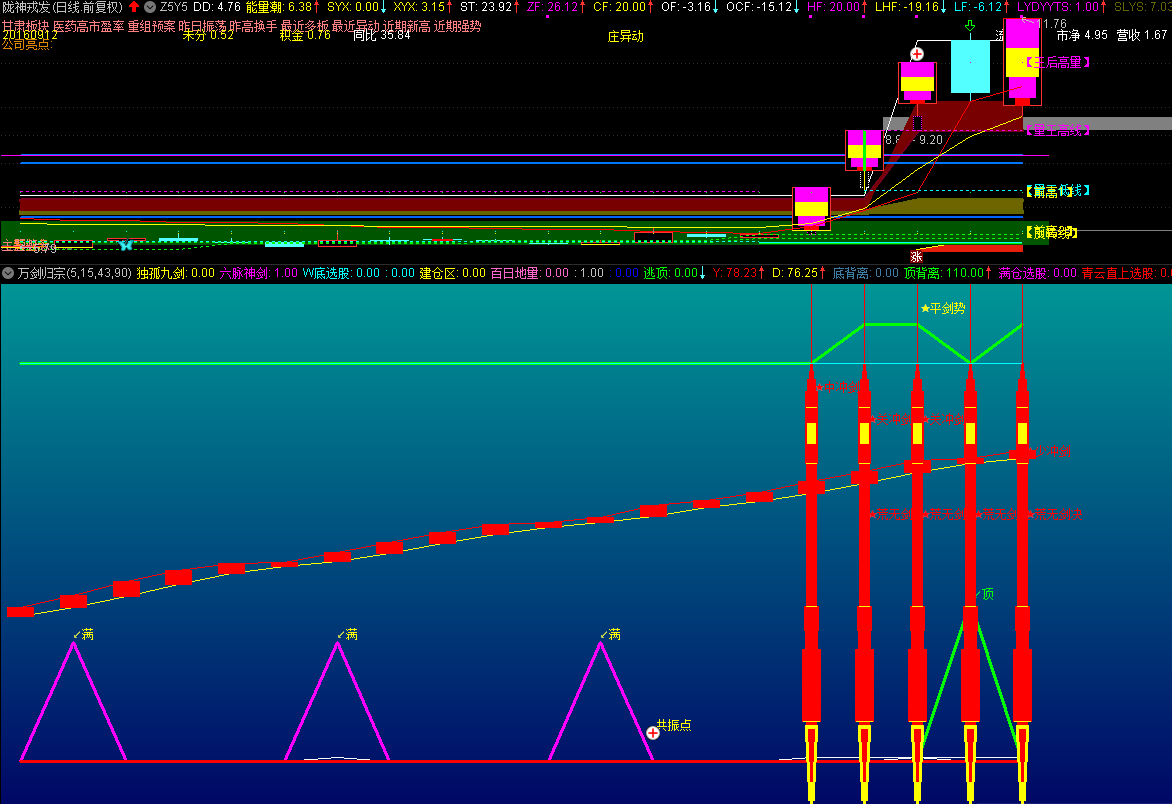Click the ZF: 26.12 reading
Screen dimensions: 1172x804
pos(556,7)
